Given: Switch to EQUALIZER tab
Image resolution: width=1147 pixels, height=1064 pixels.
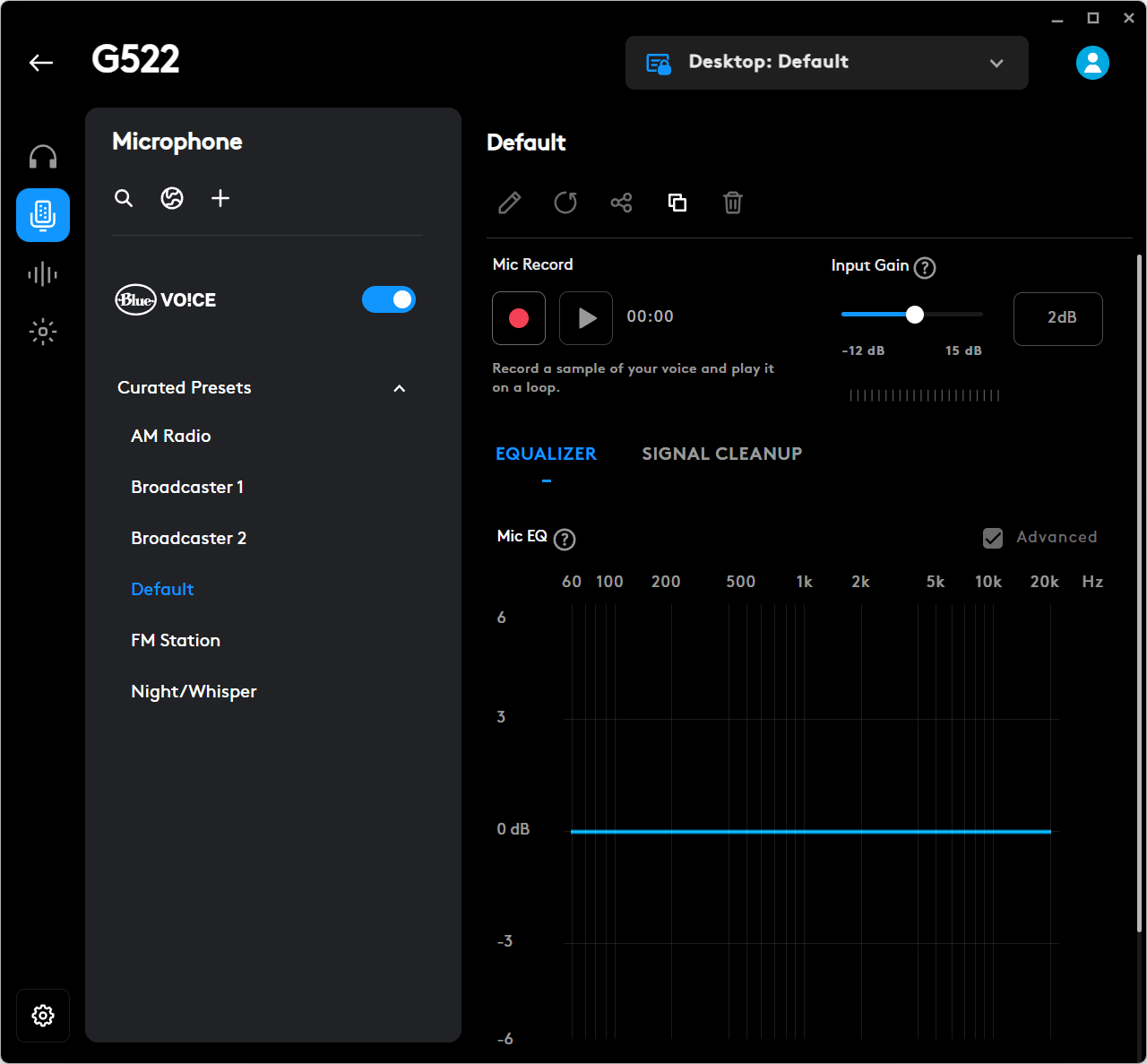Looking at the screenshot, I should [546, 454].
